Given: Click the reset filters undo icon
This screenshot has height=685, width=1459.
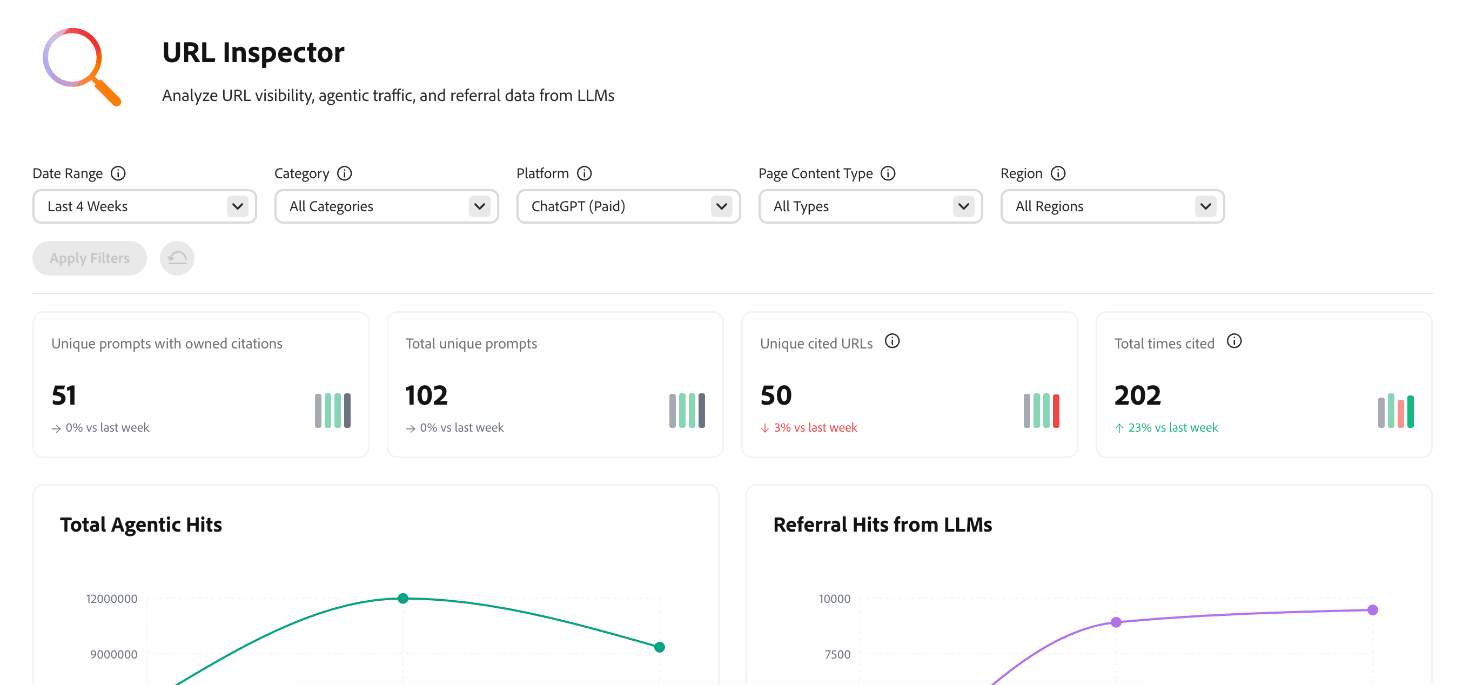Looking at the screenshot, I should point(177,258).
